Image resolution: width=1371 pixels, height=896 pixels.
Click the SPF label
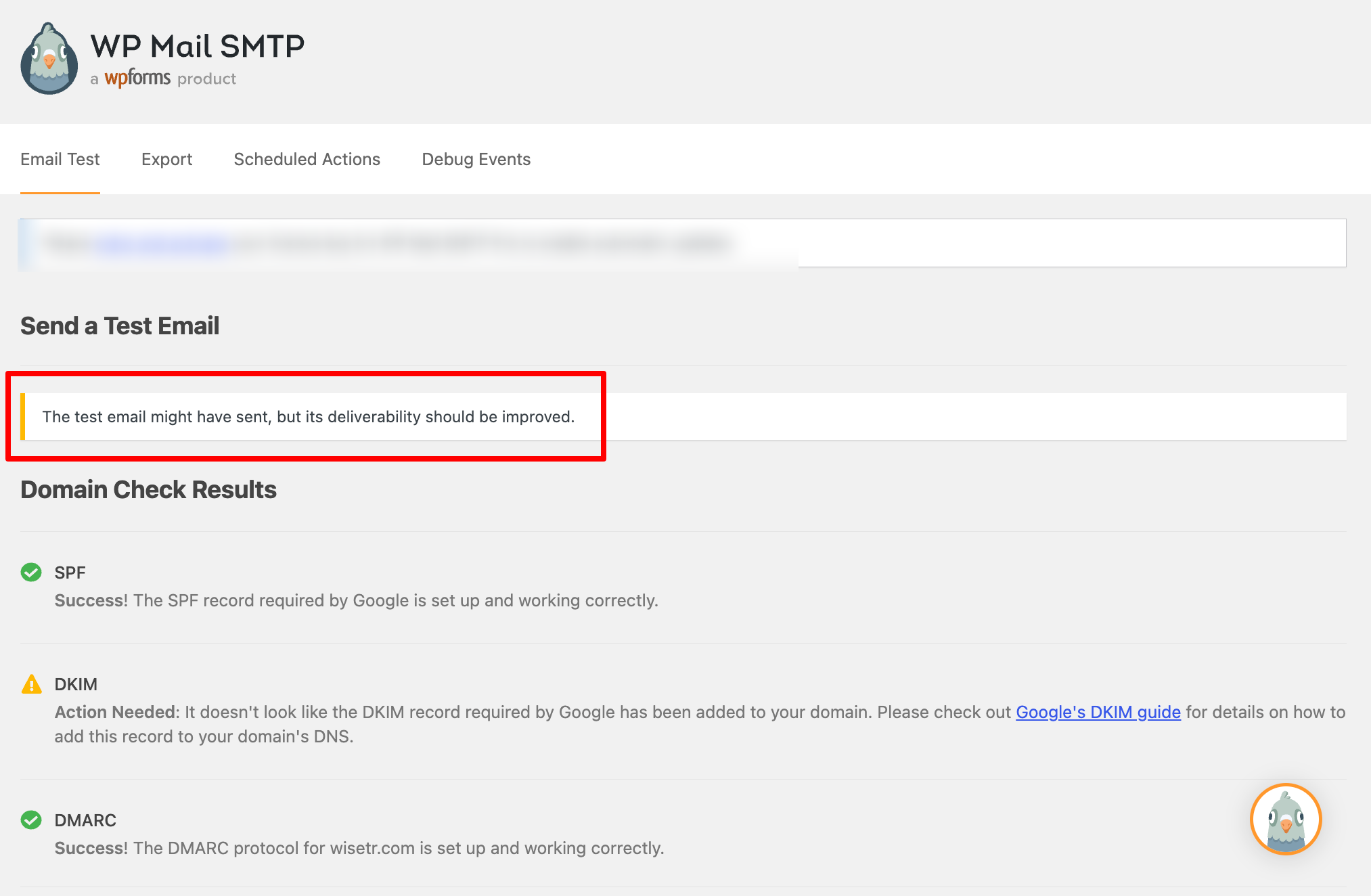[70, 573]
